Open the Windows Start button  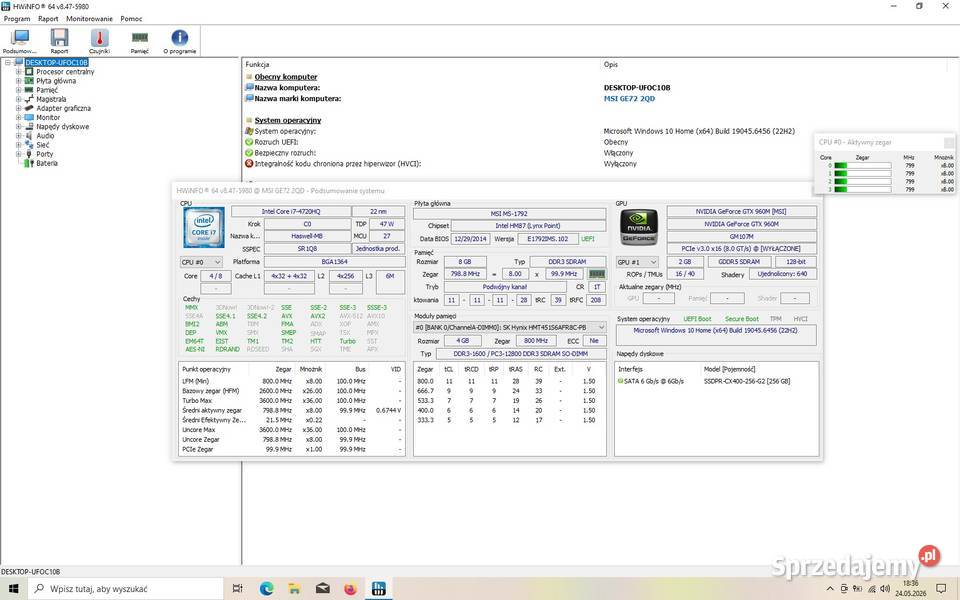point(13,588)
